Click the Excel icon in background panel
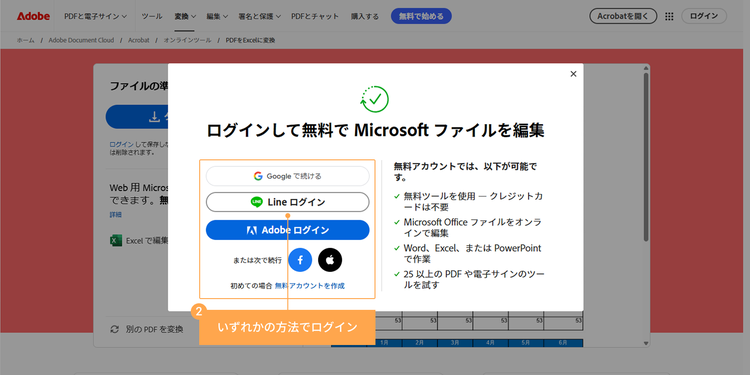 point(115,241)
